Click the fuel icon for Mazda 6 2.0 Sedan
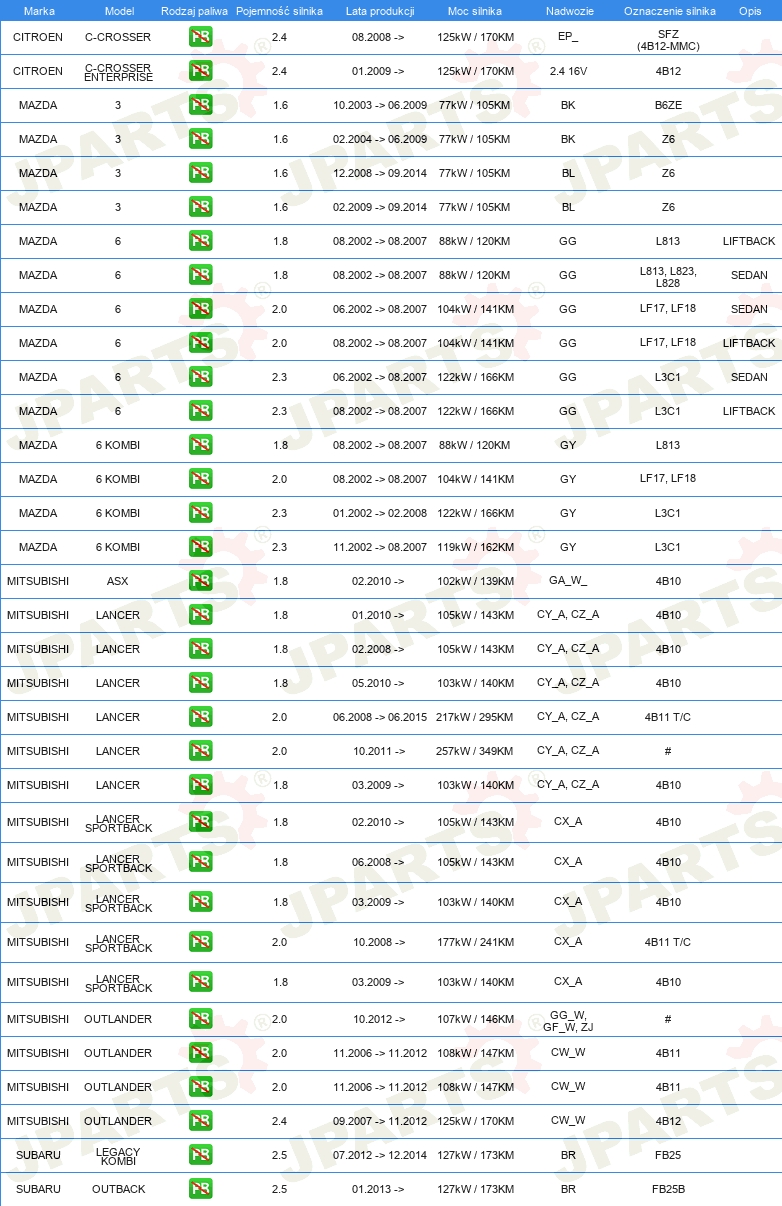Screen dimensions: 782x1206 click(200, 310)
